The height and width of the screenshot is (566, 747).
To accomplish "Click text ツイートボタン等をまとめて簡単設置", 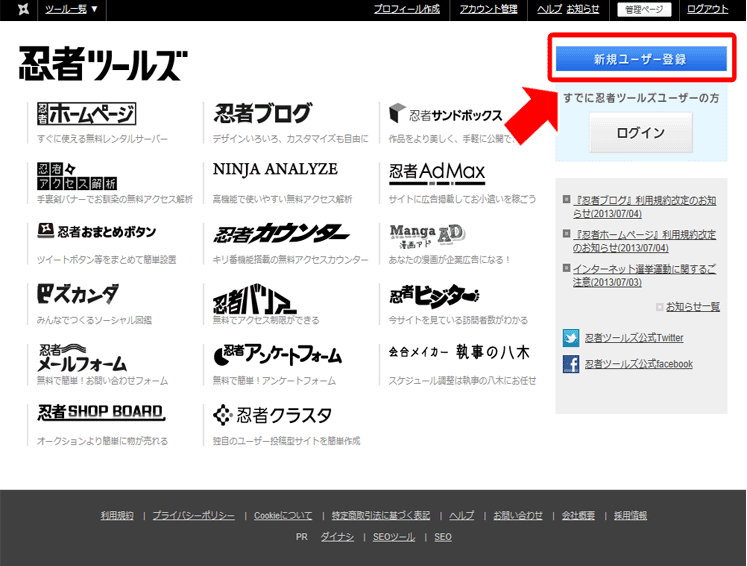I will [x=107, y=260].
